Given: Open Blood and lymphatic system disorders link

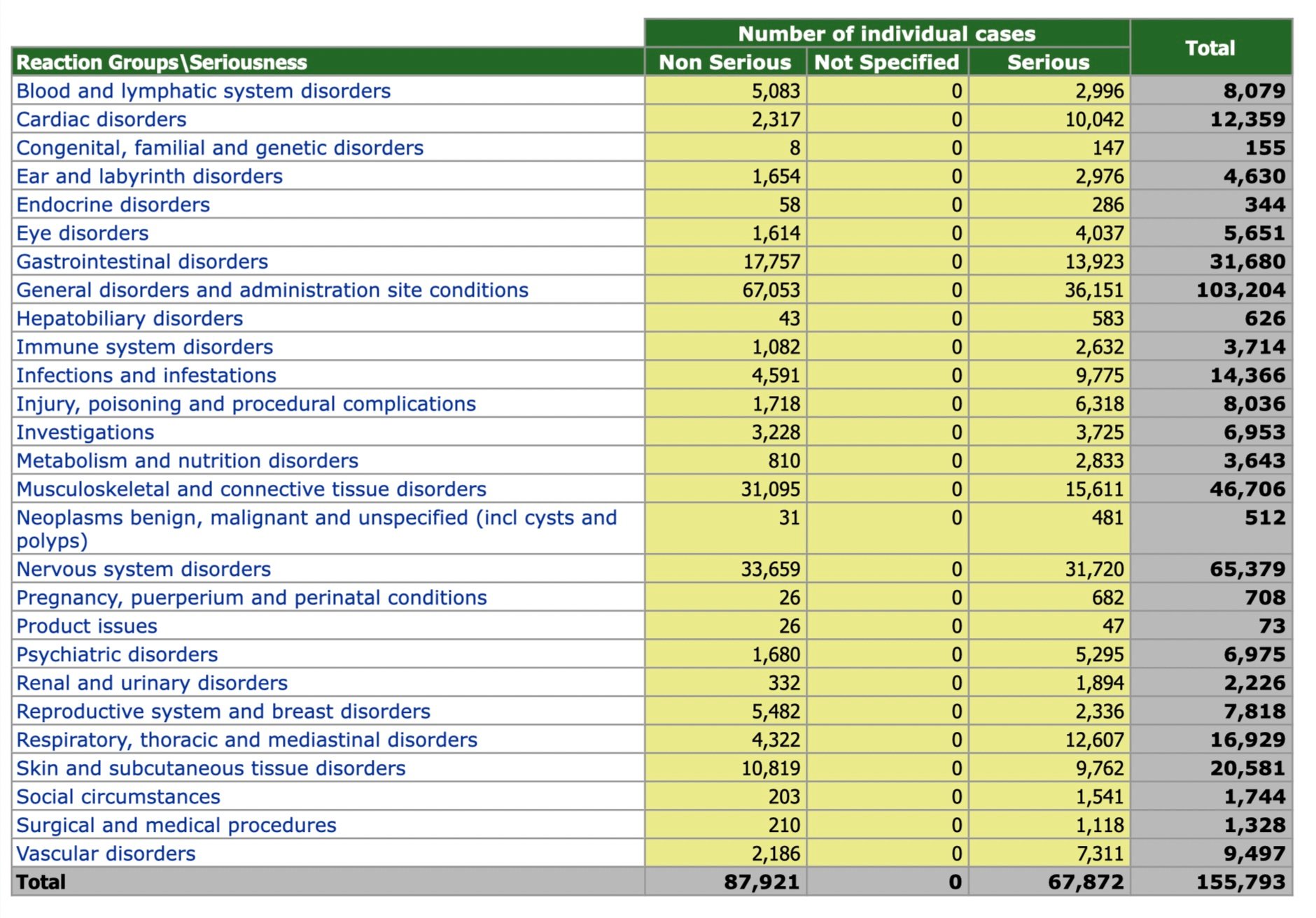Looking at the screenshot, I should 203,91.
